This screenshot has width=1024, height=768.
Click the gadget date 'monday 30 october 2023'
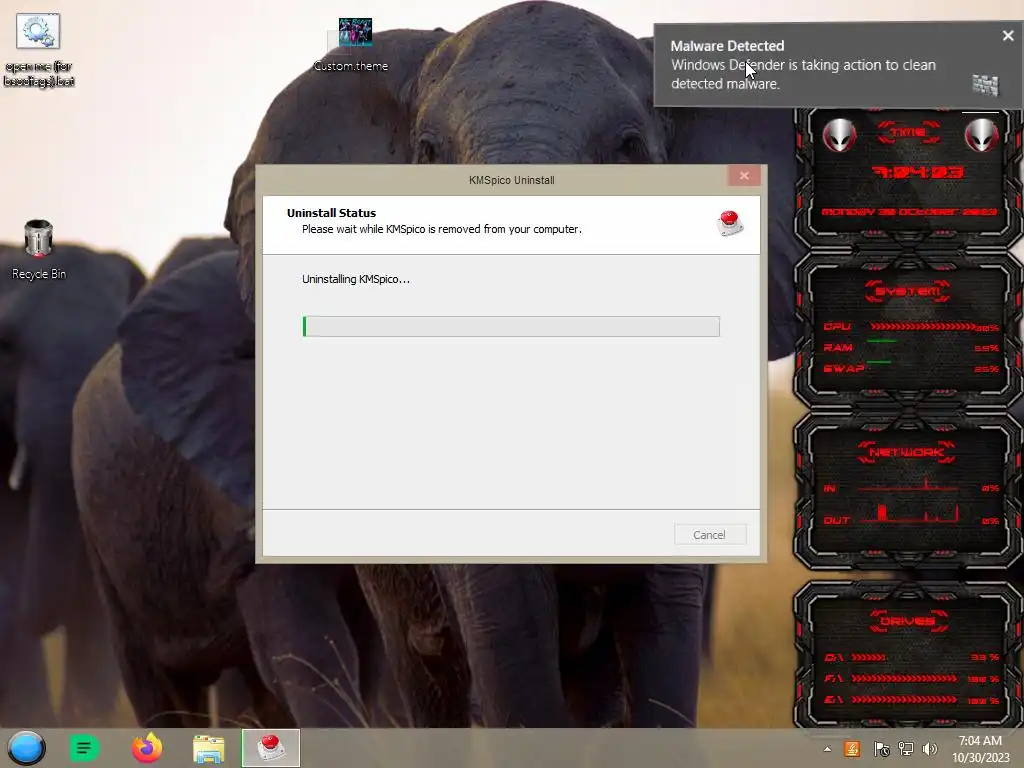click(x=909, y=212)
